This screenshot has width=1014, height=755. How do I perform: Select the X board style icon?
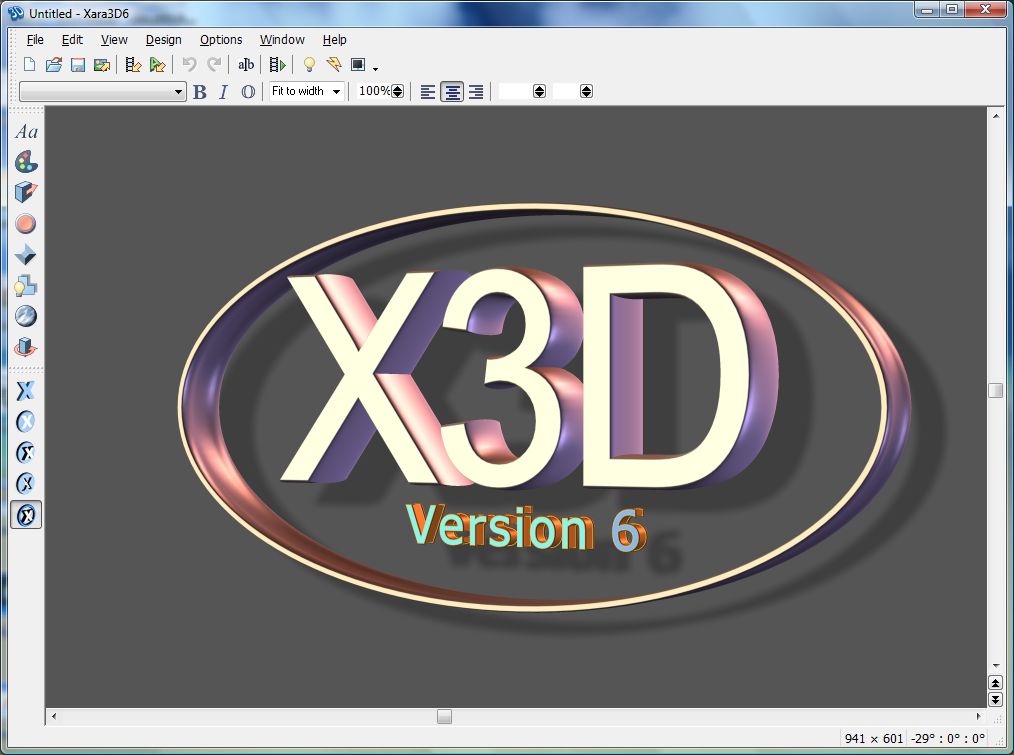pyautogui.click(x=26, y=452)
